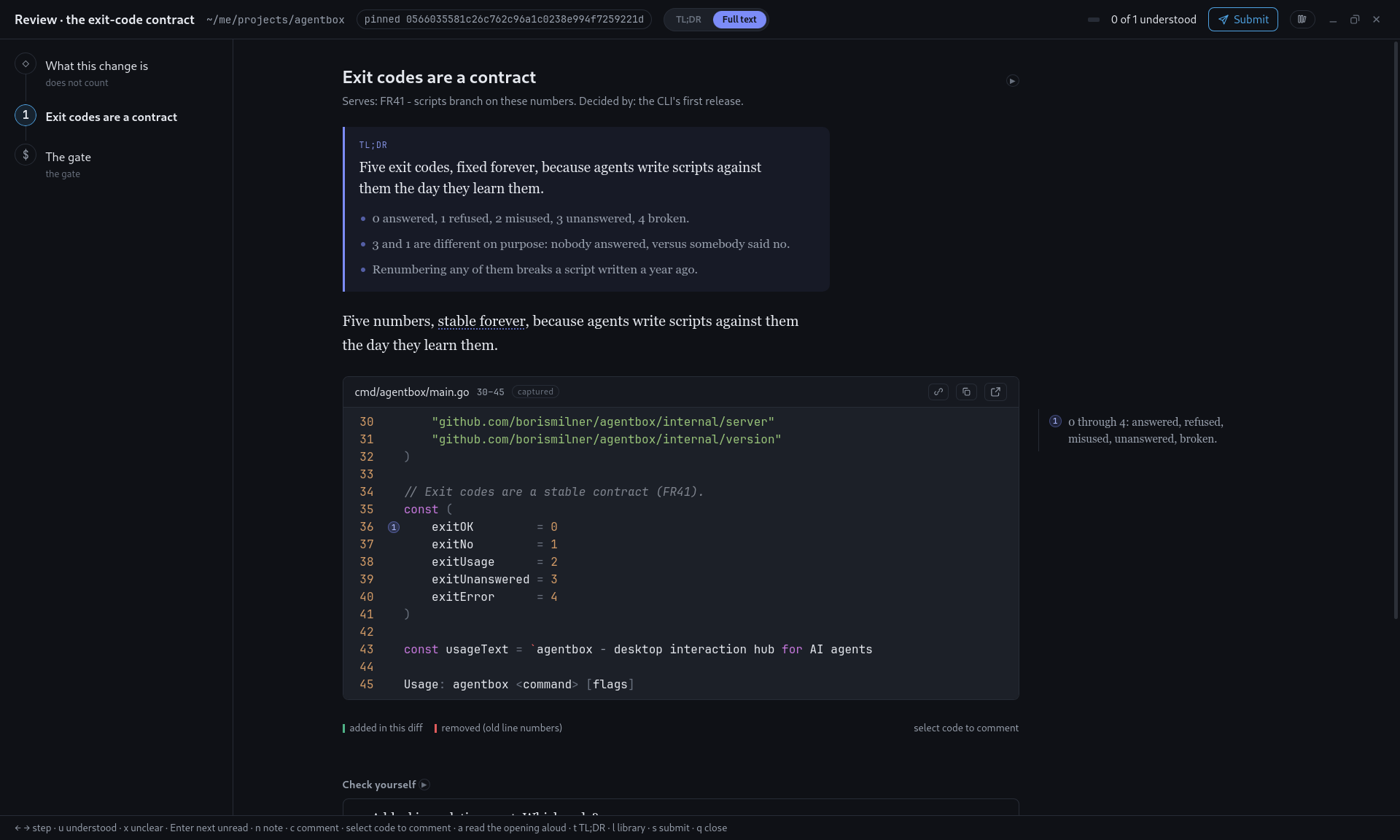Open main.go snippet in external editor
Screen dimensions: 1400x840
tap(995, 392)
